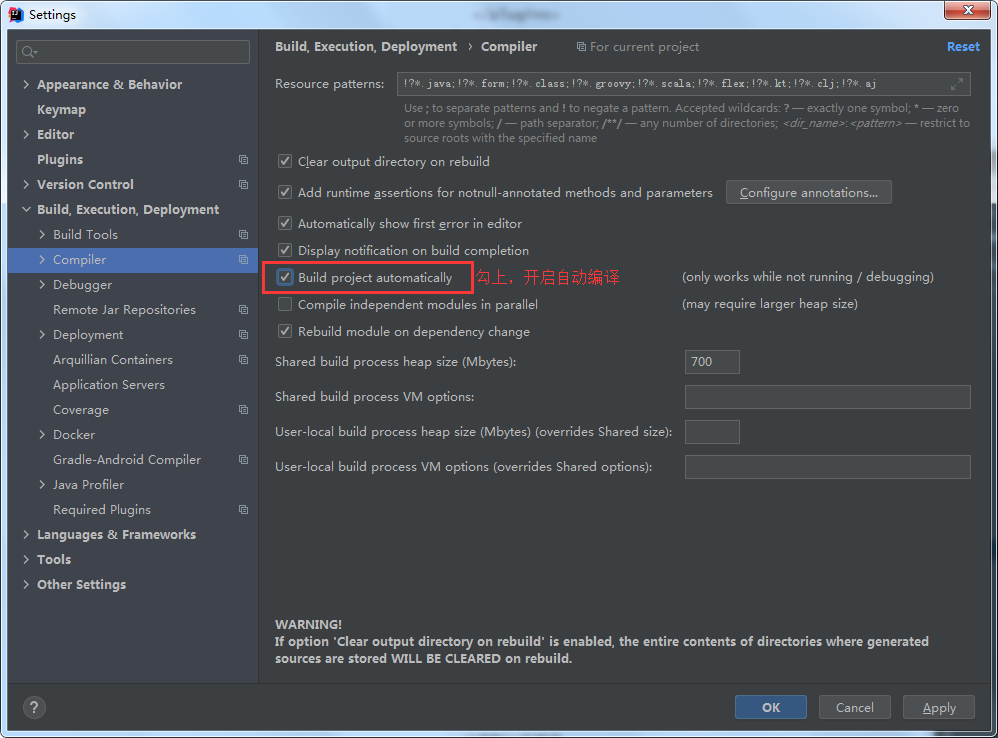Expand the Editor section
Screen dimensions: 998x738
pos(26,134)
